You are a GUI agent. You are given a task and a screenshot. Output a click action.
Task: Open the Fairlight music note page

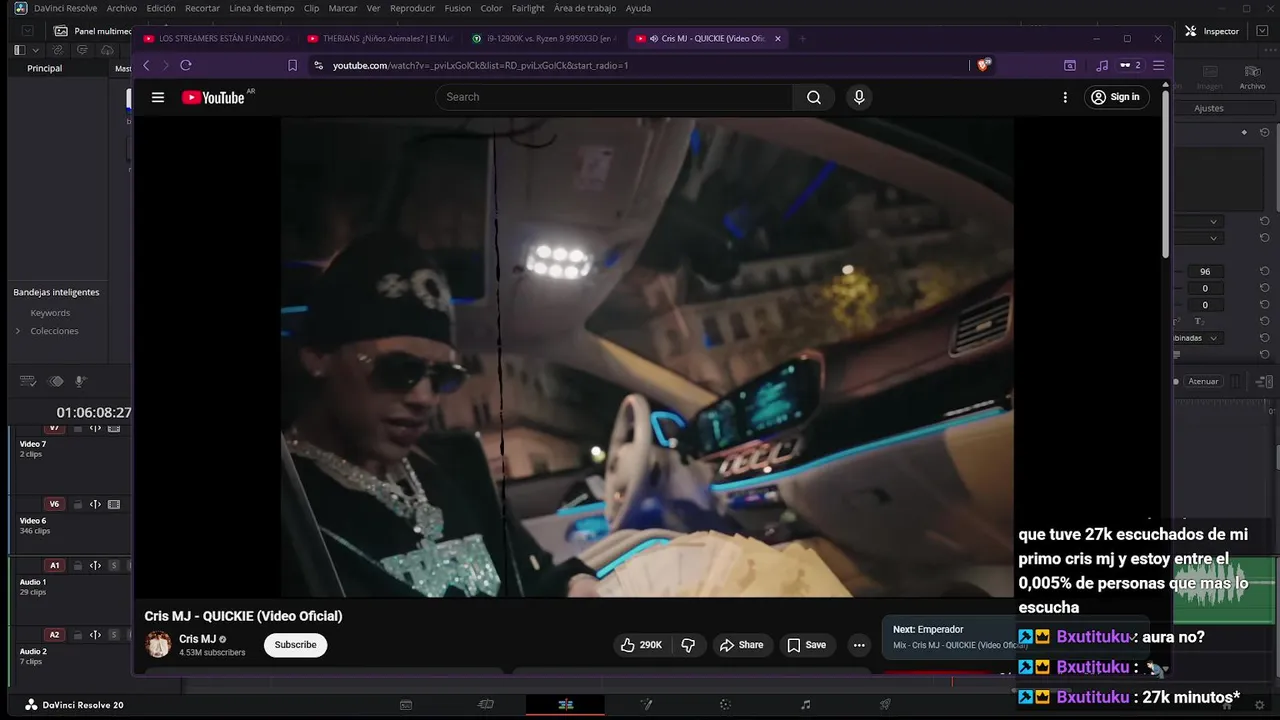[806, 705]
